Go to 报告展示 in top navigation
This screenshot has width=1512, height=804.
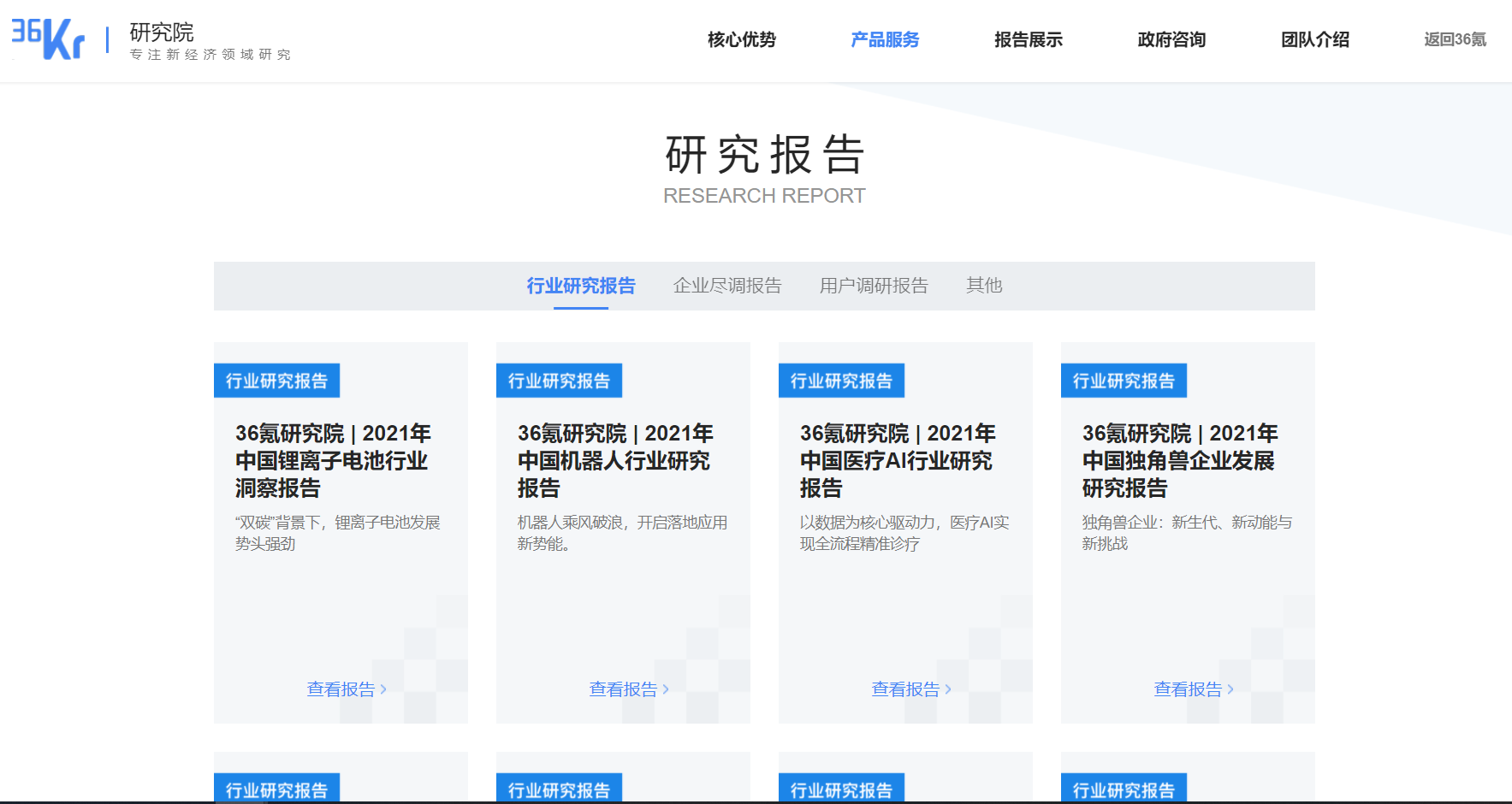pyautogui.click(x=1028, y=39)
